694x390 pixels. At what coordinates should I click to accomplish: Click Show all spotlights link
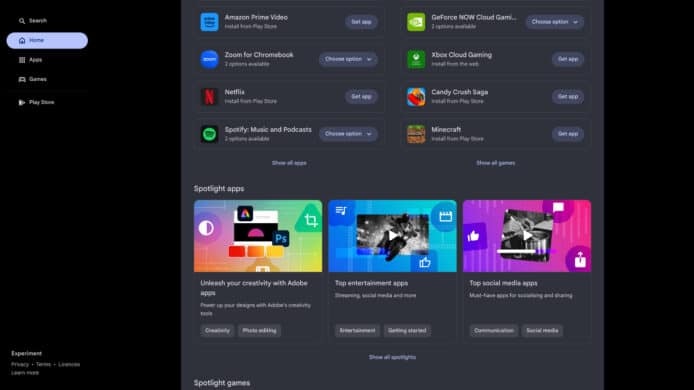[392, 357]
